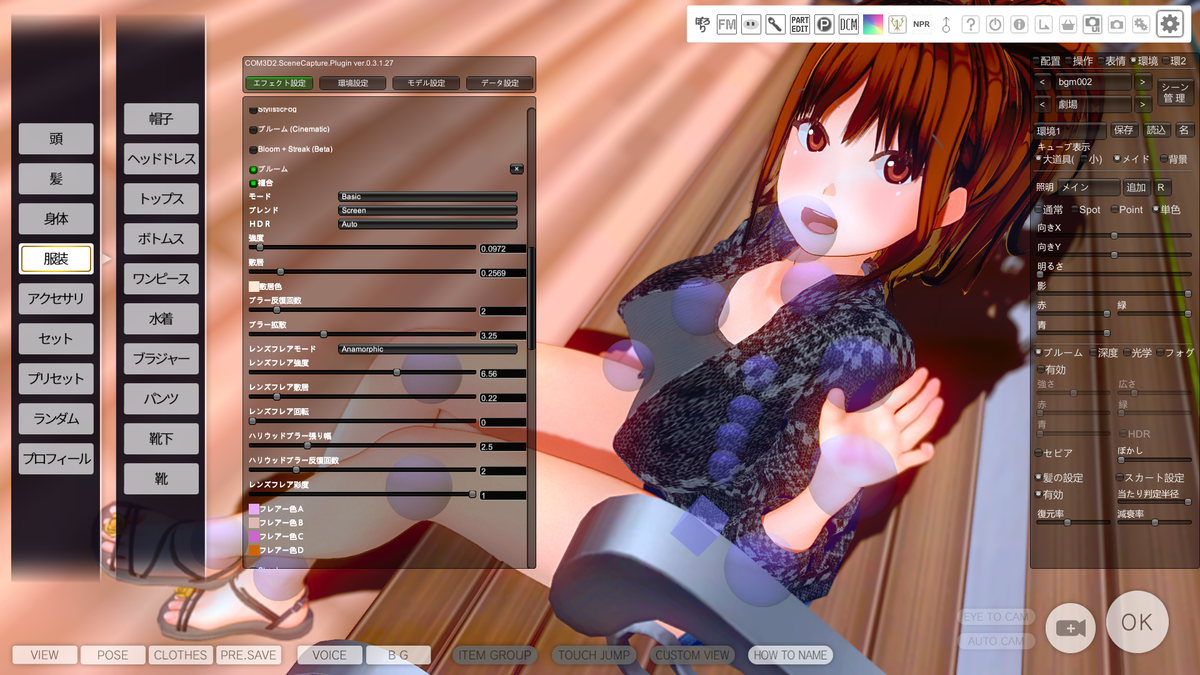Image resolution: width=1200 pixels, height=675 pixels.
Task: Click the 追加 add light button
Action: pyautogui.click(x=1136, y=187)
